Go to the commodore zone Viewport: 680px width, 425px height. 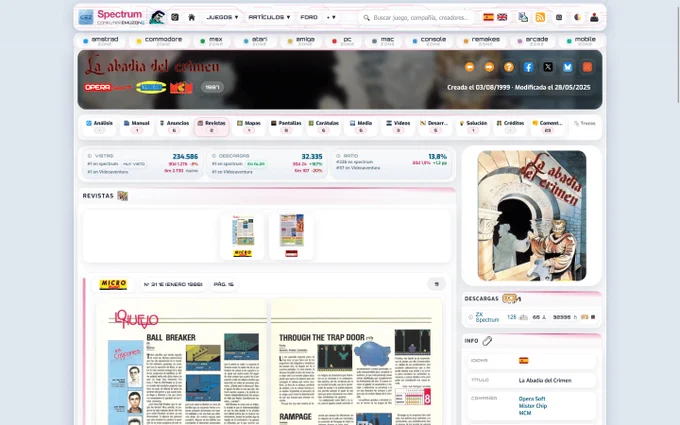click(159, 41)
